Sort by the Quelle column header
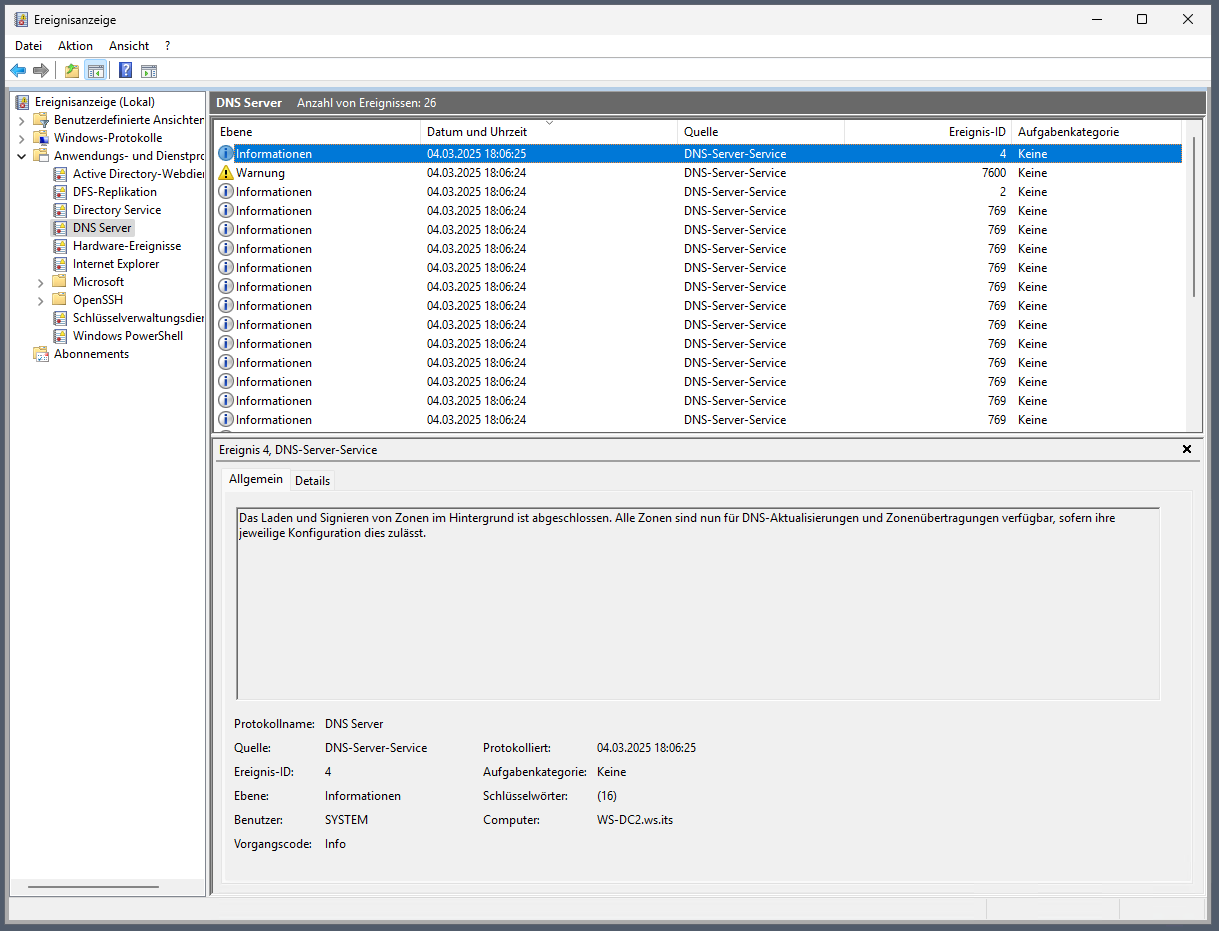 tap(761, 132)
